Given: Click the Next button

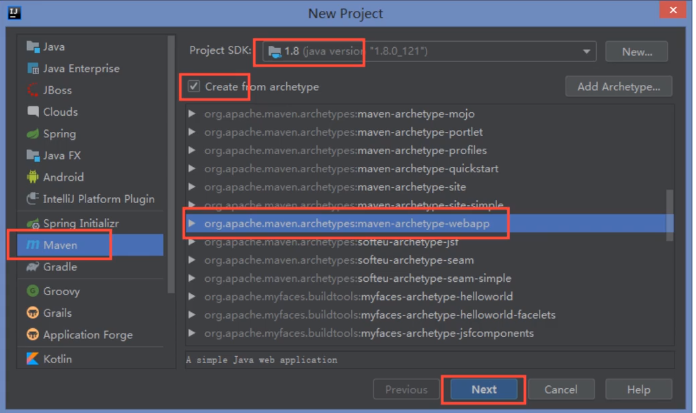Looking at the screenshot, I should point(484,389).
